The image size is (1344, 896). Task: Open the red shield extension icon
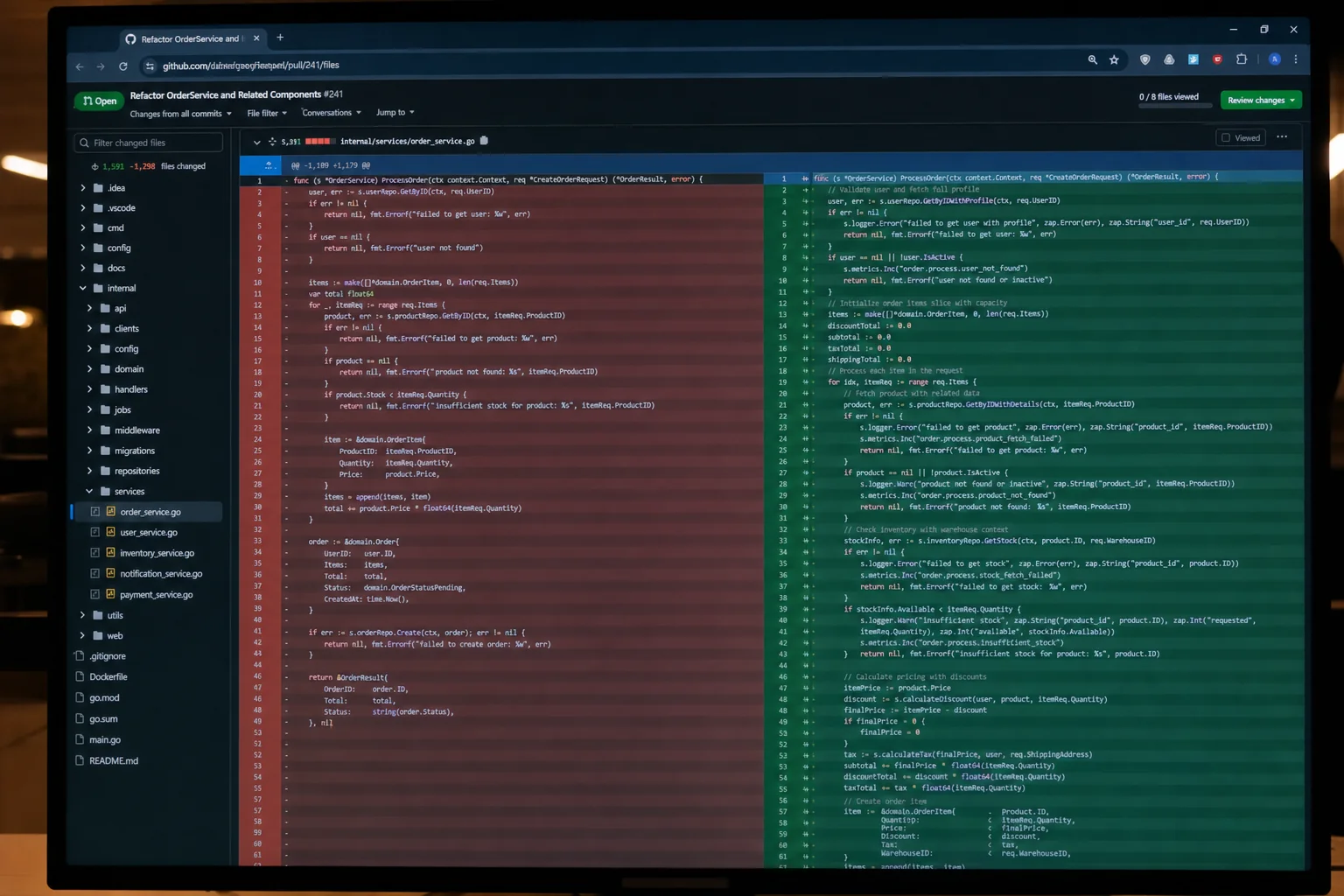point(1217,59)
